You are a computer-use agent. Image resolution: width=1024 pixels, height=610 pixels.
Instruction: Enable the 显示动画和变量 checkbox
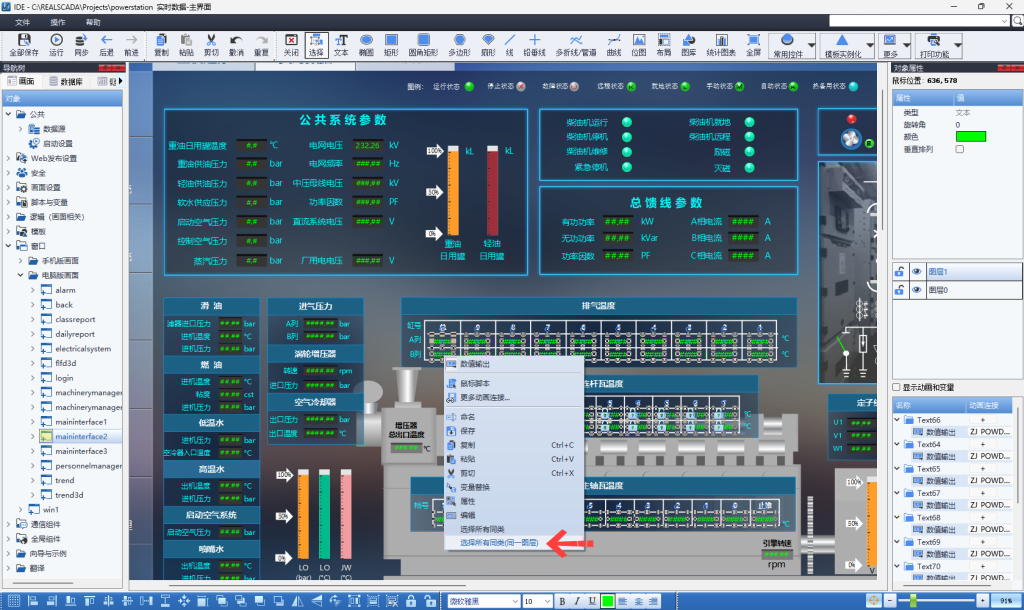tap(896, 387)
